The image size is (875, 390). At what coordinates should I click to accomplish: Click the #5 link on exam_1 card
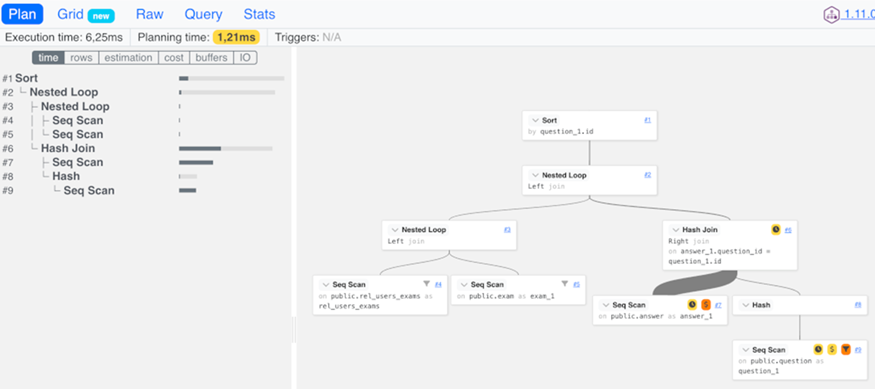click(576, 285)
